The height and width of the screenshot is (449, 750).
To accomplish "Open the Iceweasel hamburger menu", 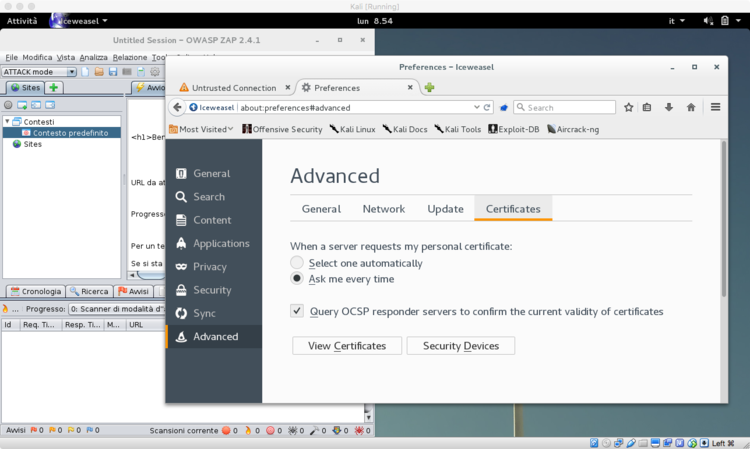I will coord(715,107).
